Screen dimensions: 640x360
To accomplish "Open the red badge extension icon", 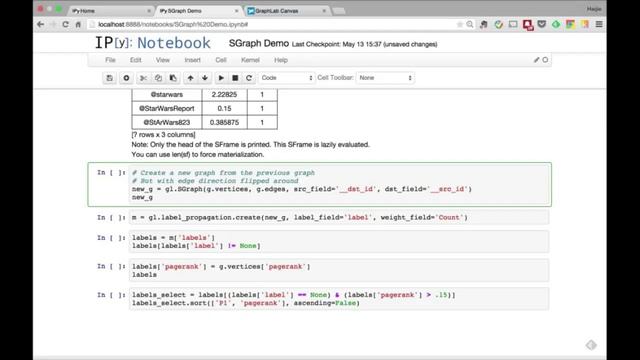I will click(528, 25).
